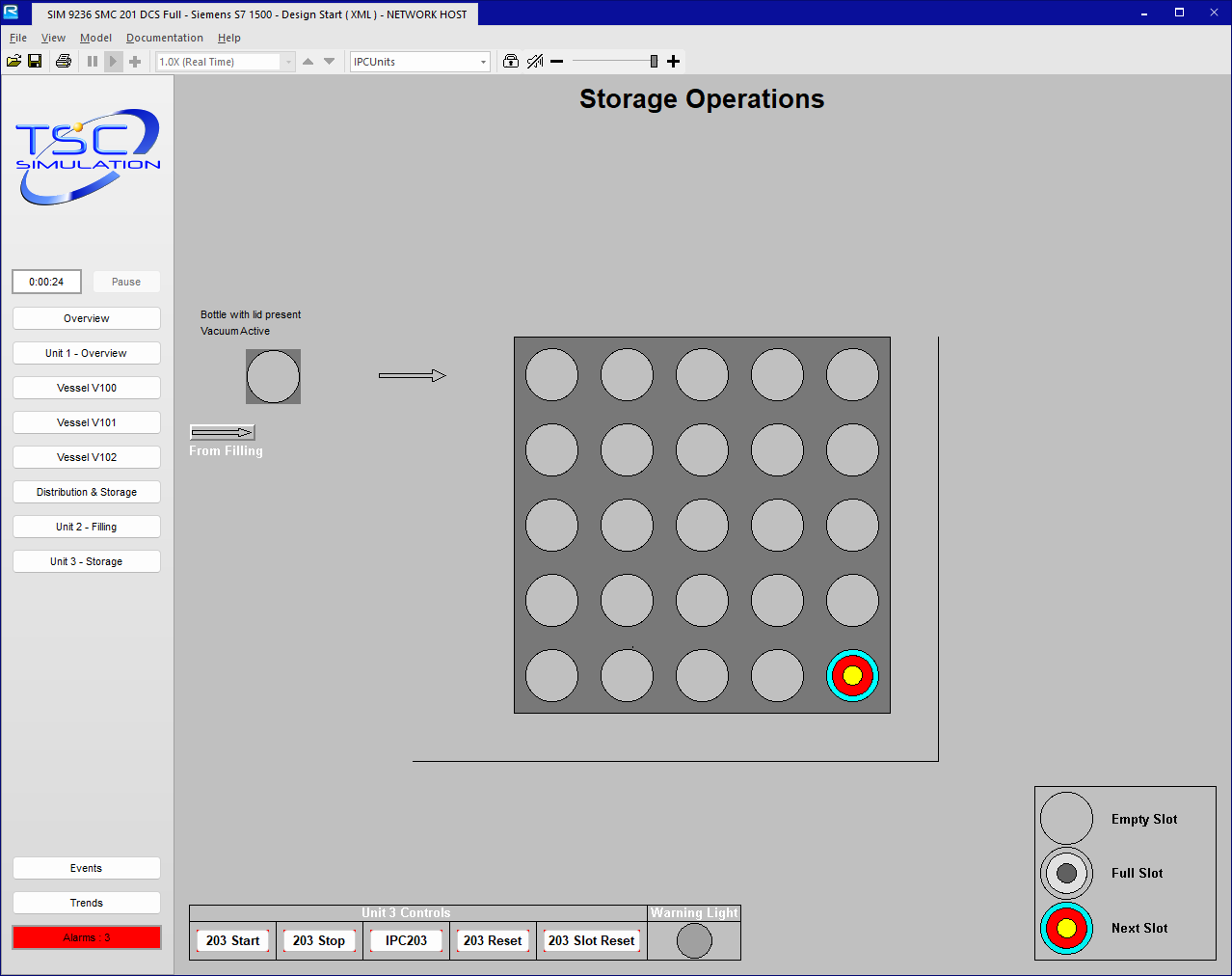
Task: Click the zoom slider handle
Action: [654, 61]
